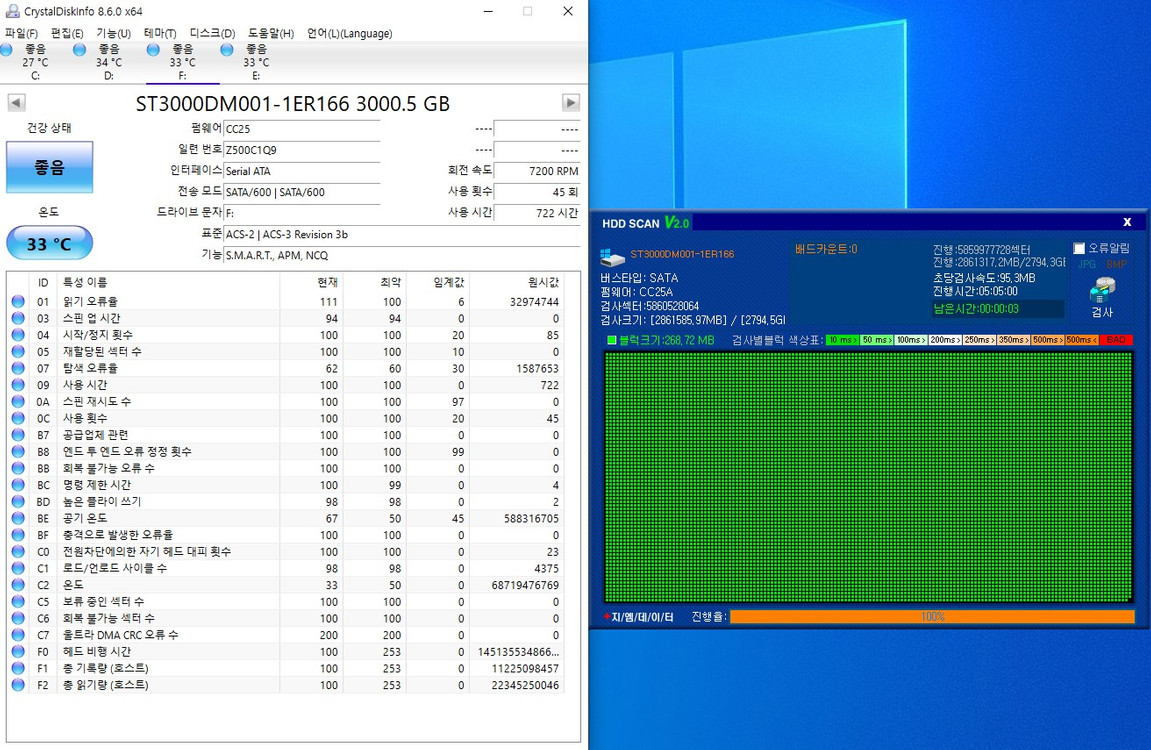Expand the 테마(T) menu

pyautogui.click(x=160, y=33)
